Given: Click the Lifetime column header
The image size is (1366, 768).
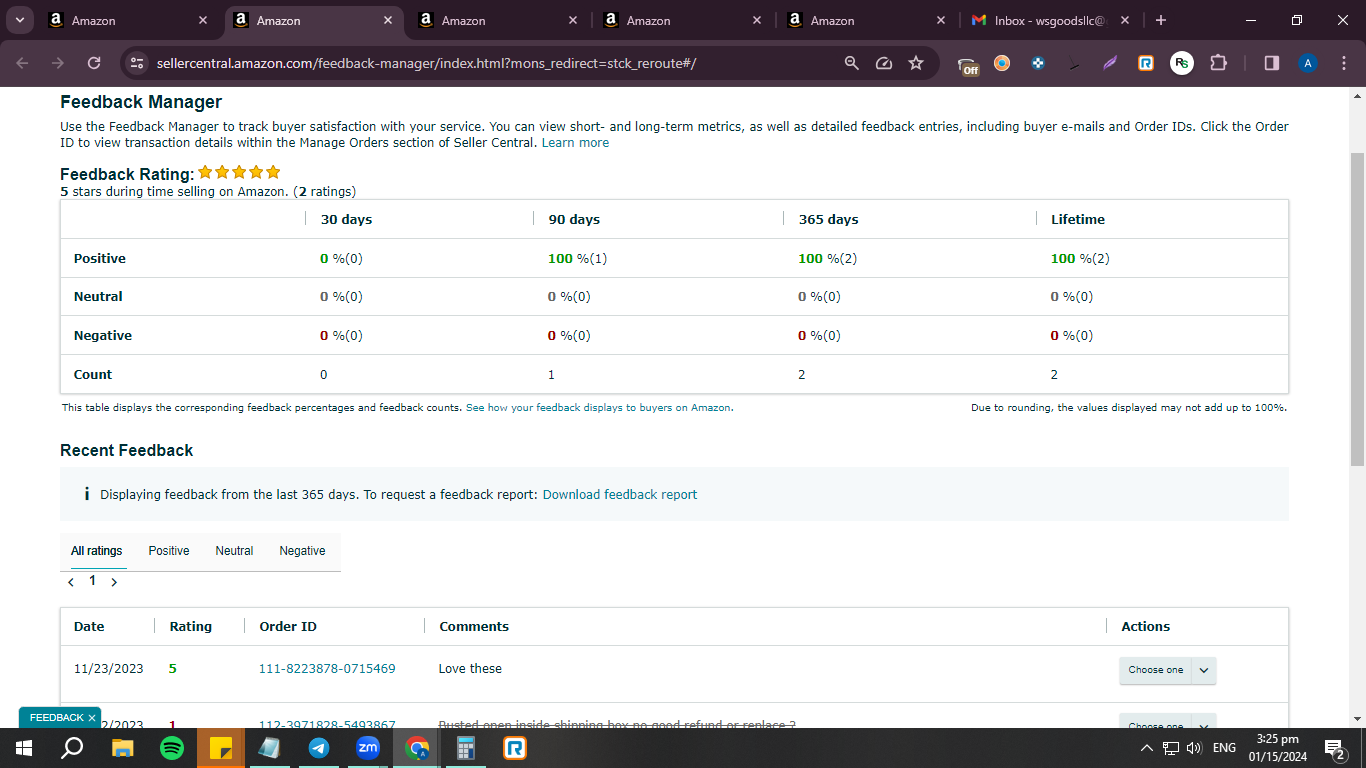Looking at the screenshot, I should pos(1078,219).
